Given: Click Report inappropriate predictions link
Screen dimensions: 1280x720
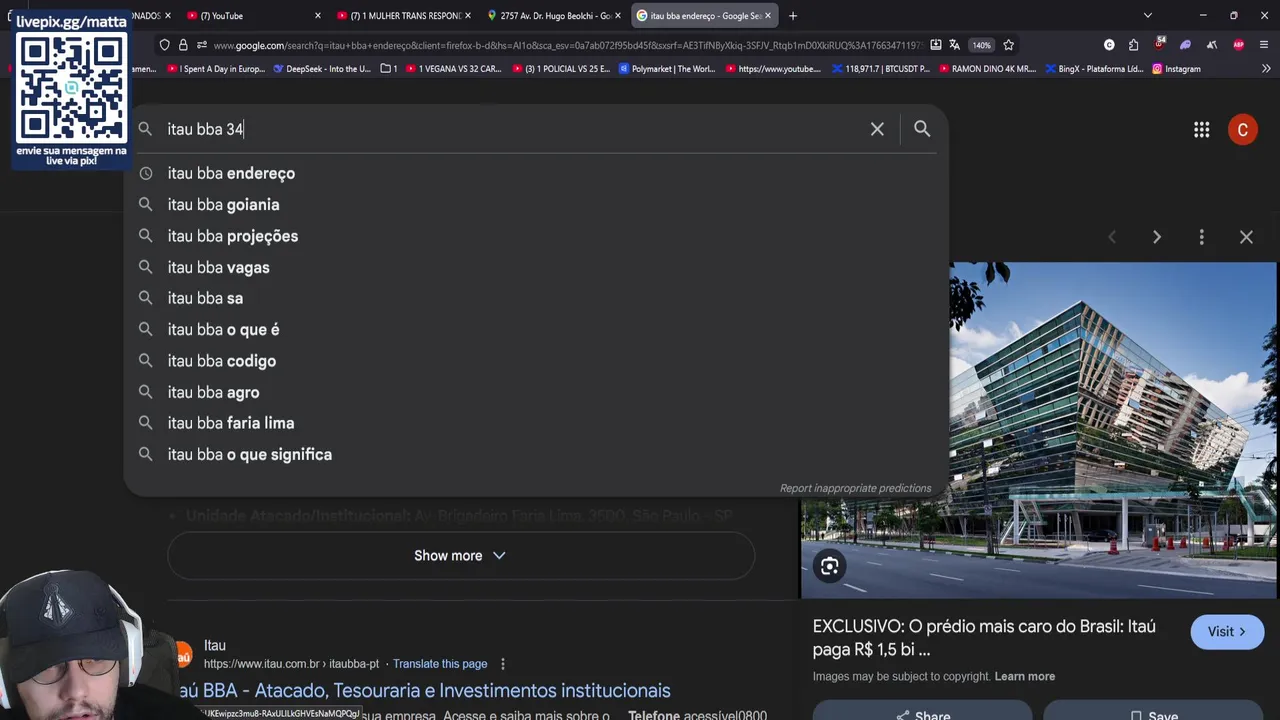Looking at the screenshot, I should [x=855, y=488].
